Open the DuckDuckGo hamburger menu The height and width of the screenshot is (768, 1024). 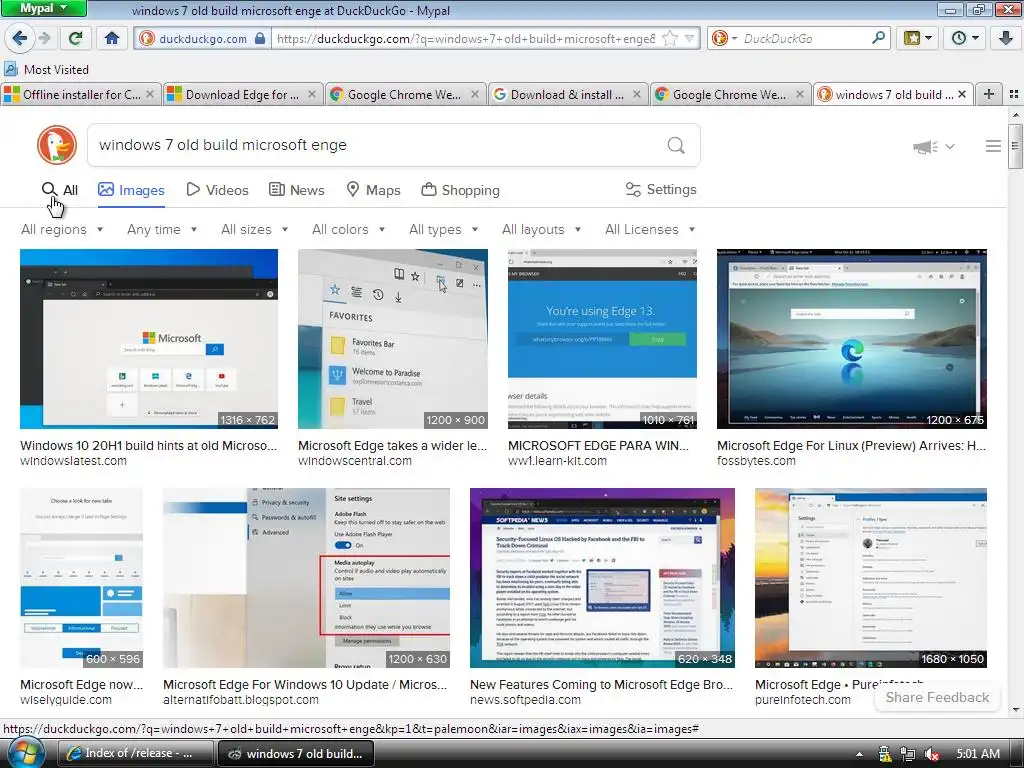pyautogui.click(x=993, y=146)
